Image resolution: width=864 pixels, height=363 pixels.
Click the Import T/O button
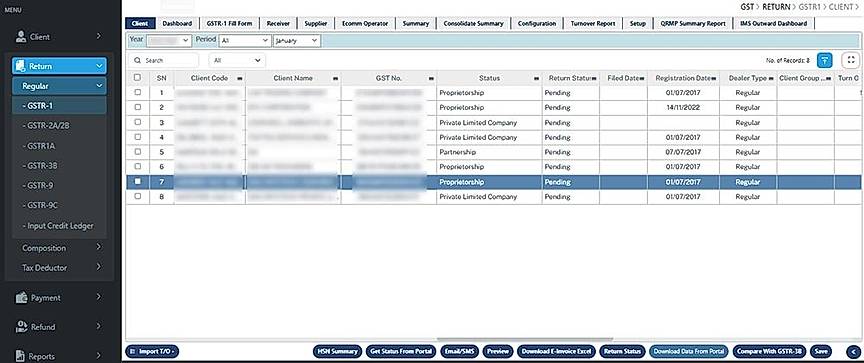pos(152,351)
